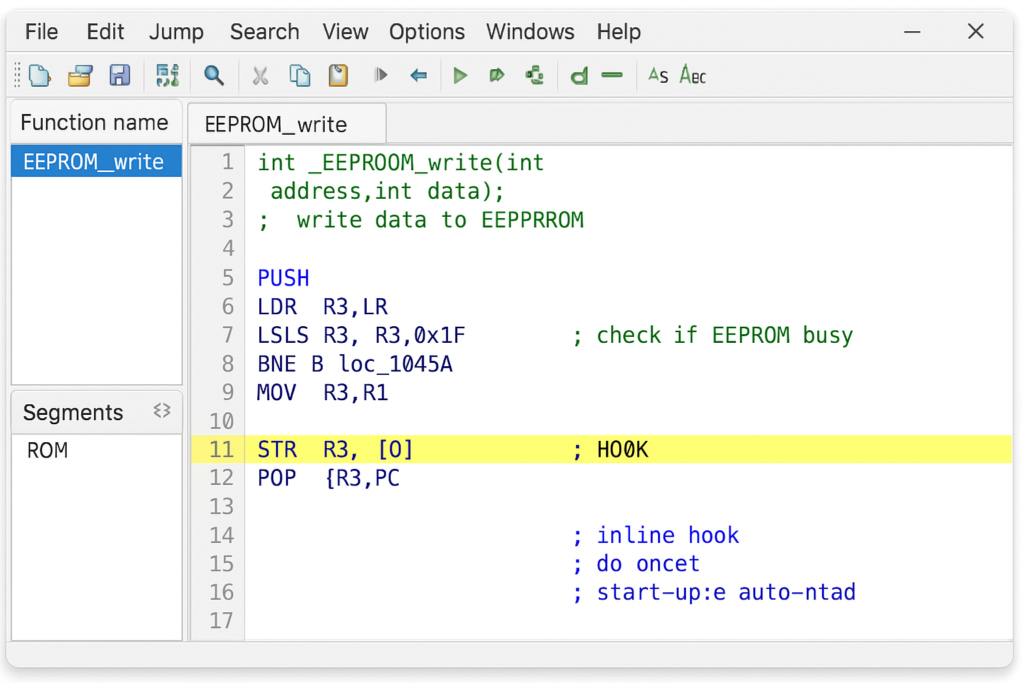
Task: Click the '; HO0K' comment
Action: (610, 450)
